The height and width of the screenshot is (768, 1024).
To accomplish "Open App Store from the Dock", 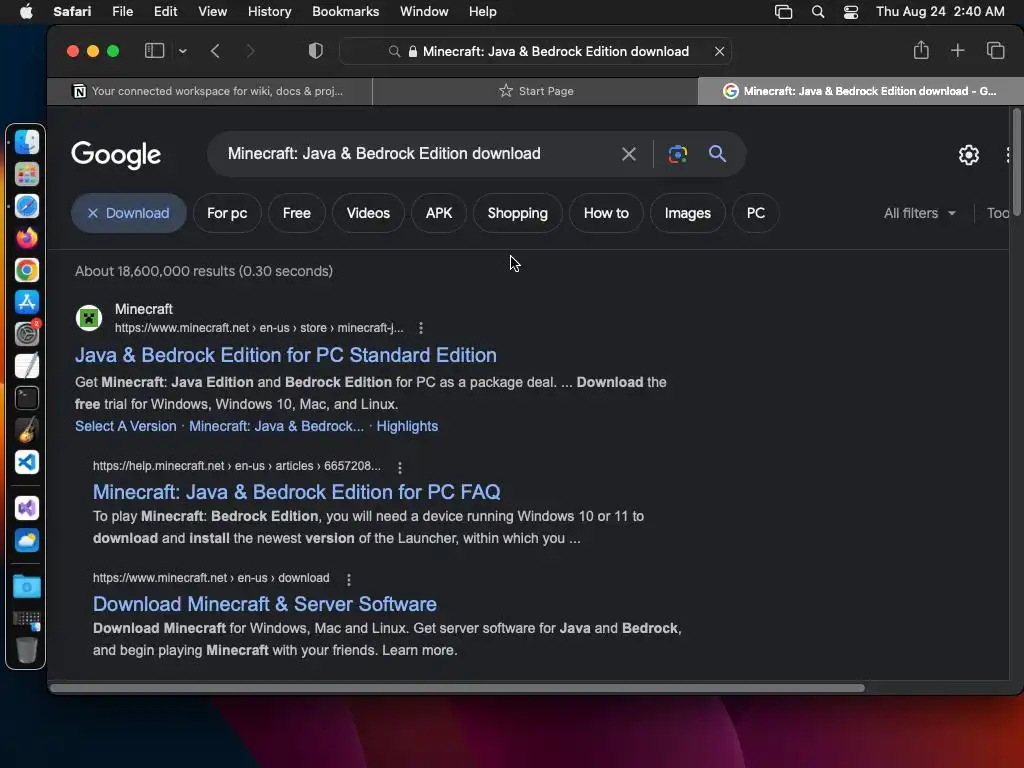I will (27, 302).
